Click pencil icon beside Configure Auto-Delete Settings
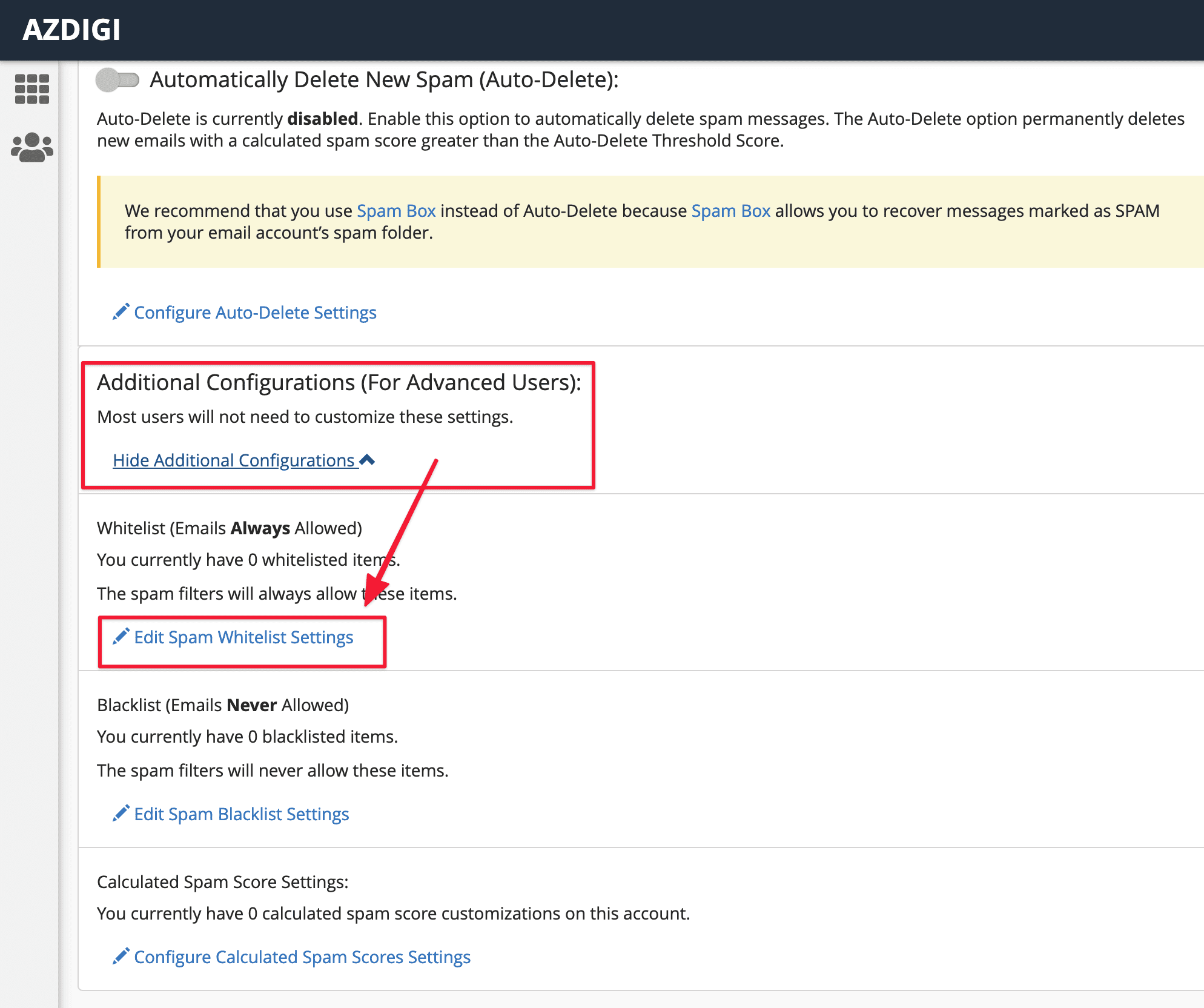Viewport: 1204px width, 1008px height. coord(121,311)
